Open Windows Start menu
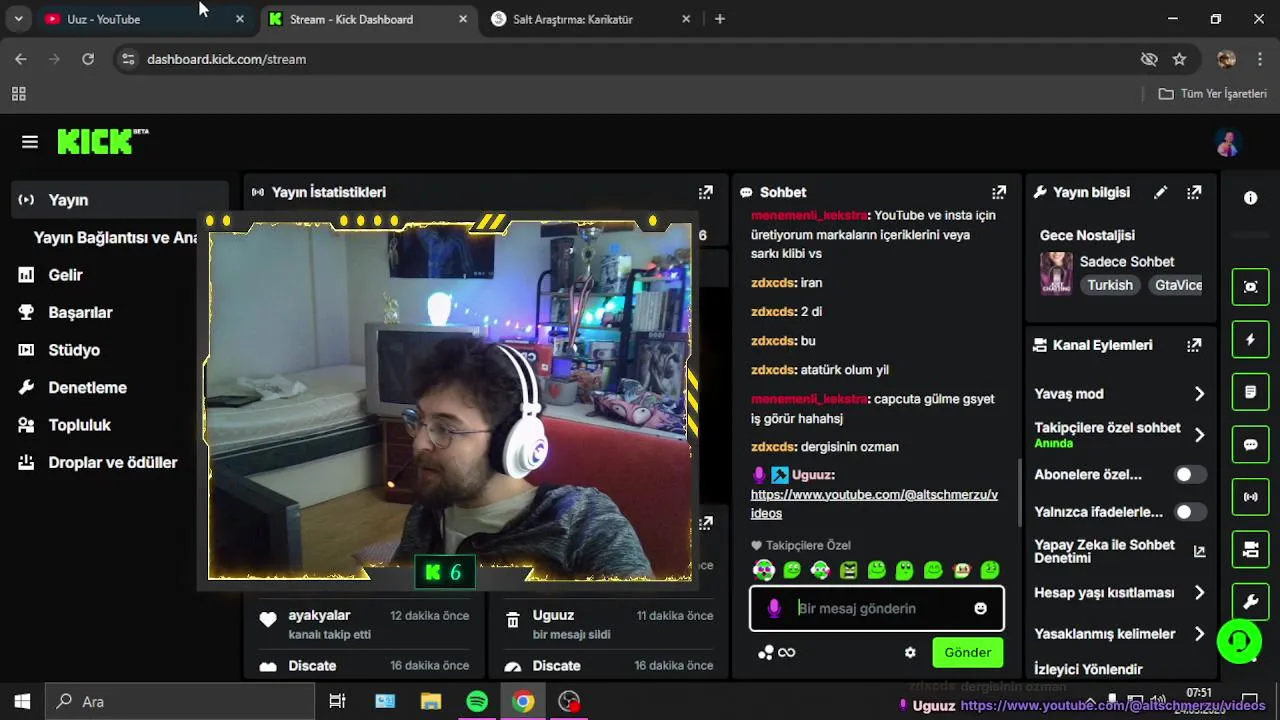Image resolution: width=1280 pixels, height=720 pixels. coord(22,701)
